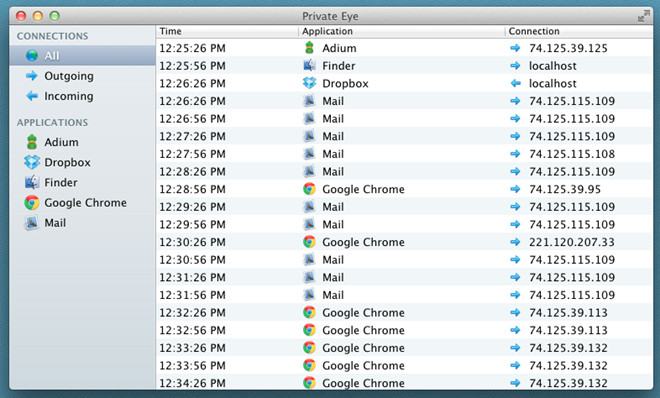660x398 pixels.
Task: Click the Mail stamp icon in sidebar
Action: (32, 223)
